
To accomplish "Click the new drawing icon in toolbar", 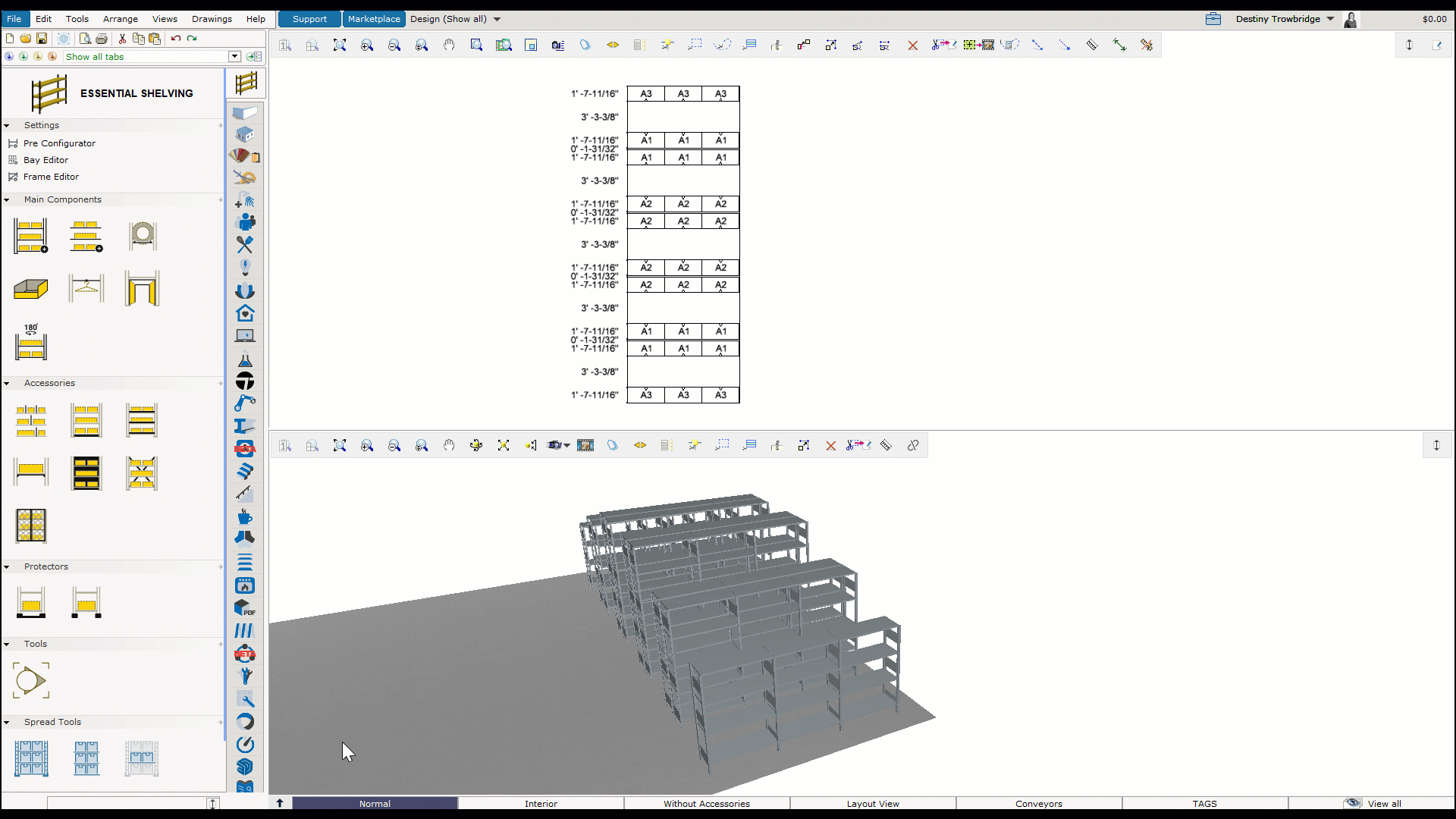I will tap(10, 39).
